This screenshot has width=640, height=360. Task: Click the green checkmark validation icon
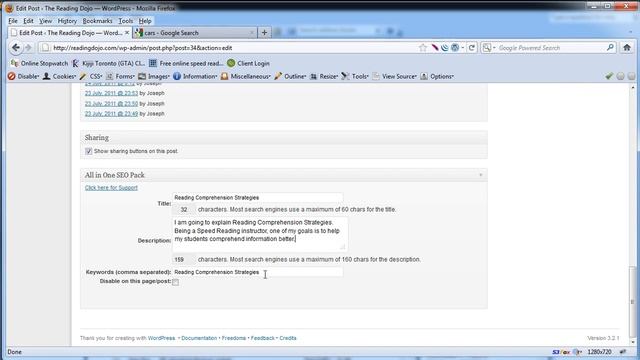[x=609, y=76]
